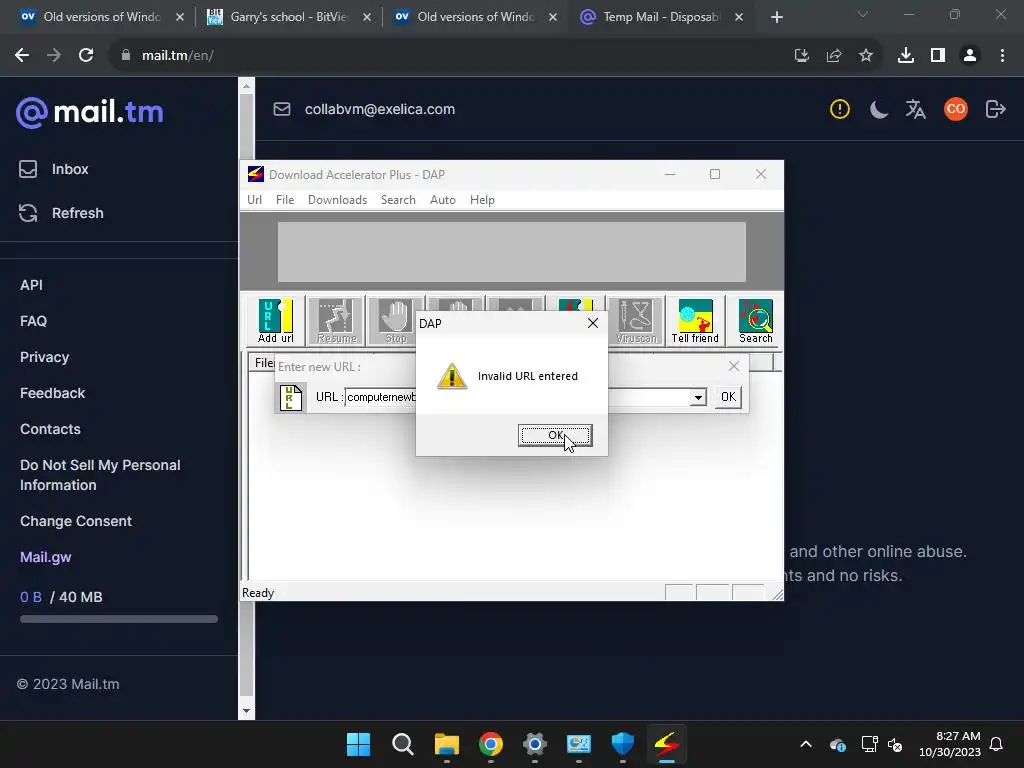Click the Viruscan toolbar icon
Screen dimensions: 1024x768
tap(636, 321)
